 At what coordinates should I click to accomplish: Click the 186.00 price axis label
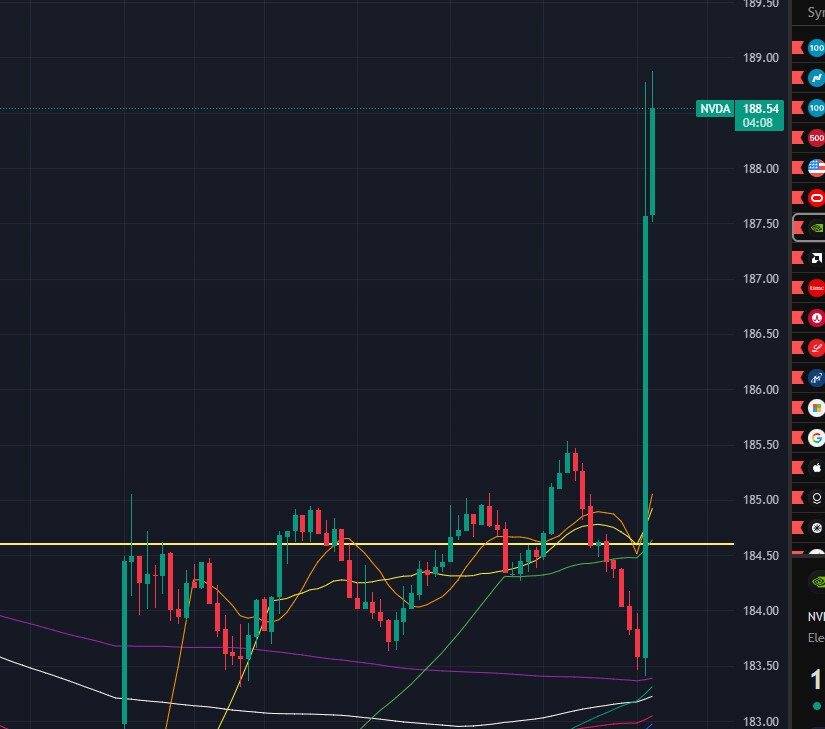tap(760, 390)
